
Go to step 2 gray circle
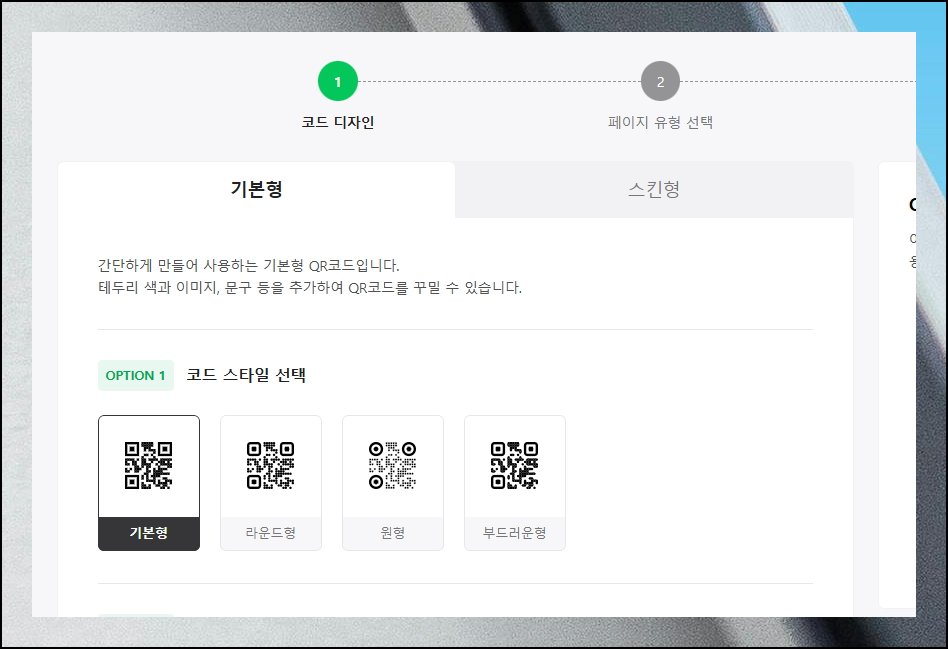click(x=660, y=81)
